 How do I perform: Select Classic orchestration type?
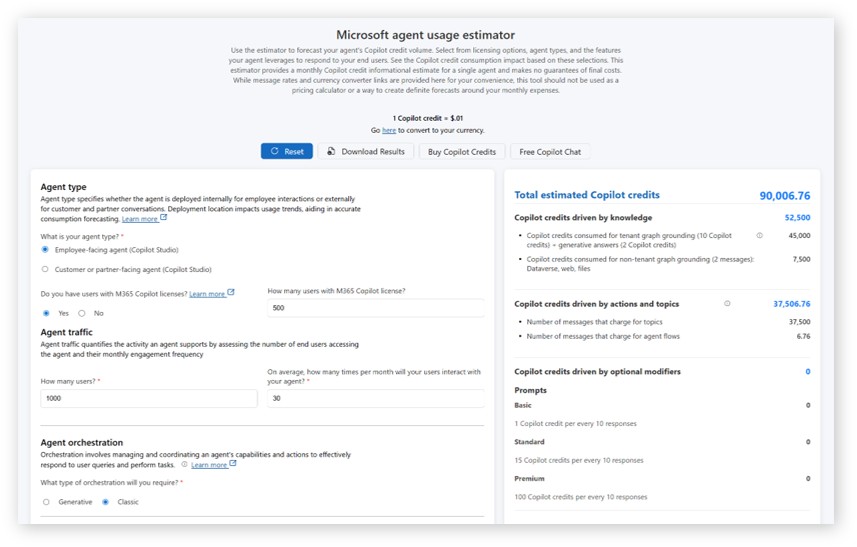click(105, 502)
